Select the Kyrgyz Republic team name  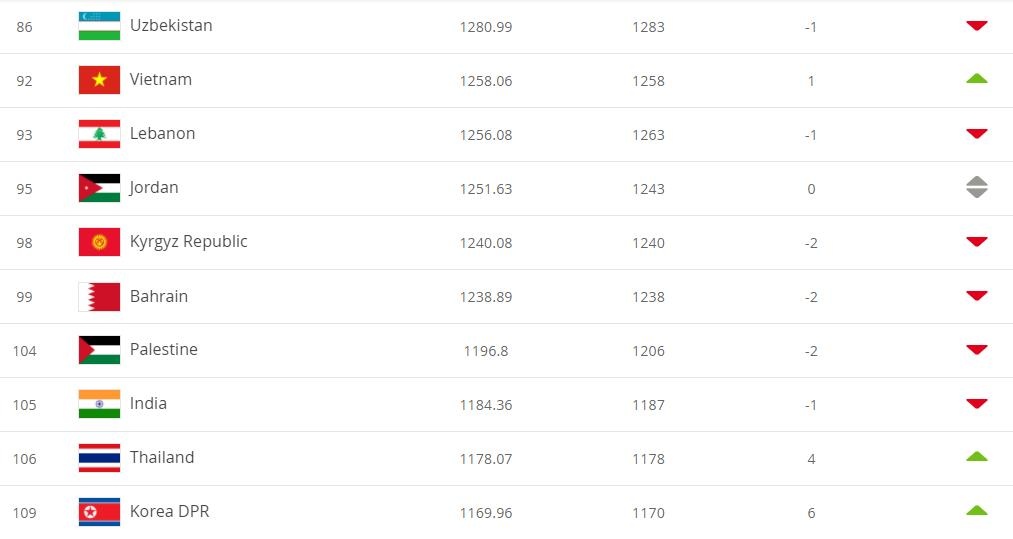188,242
